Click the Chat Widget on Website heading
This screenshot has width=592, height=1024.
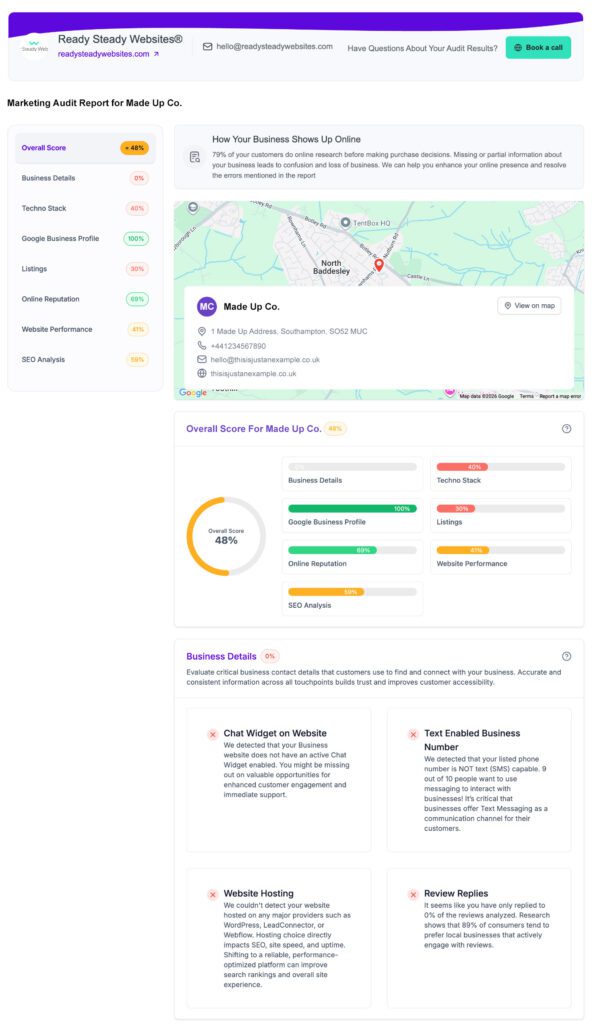[x=275, y=733]
